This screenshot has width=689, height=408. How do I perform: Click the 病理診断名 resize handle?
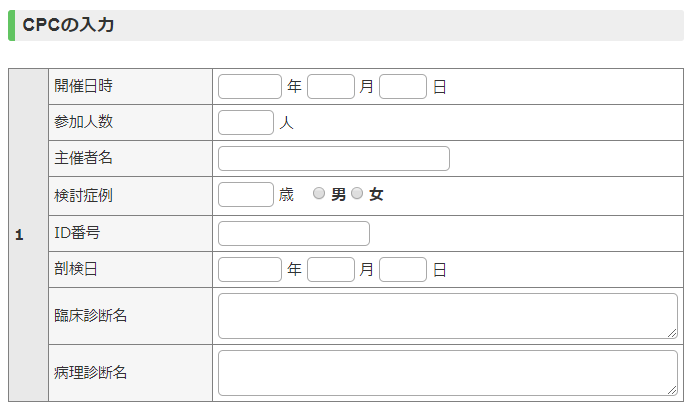(x=672, y=391)
